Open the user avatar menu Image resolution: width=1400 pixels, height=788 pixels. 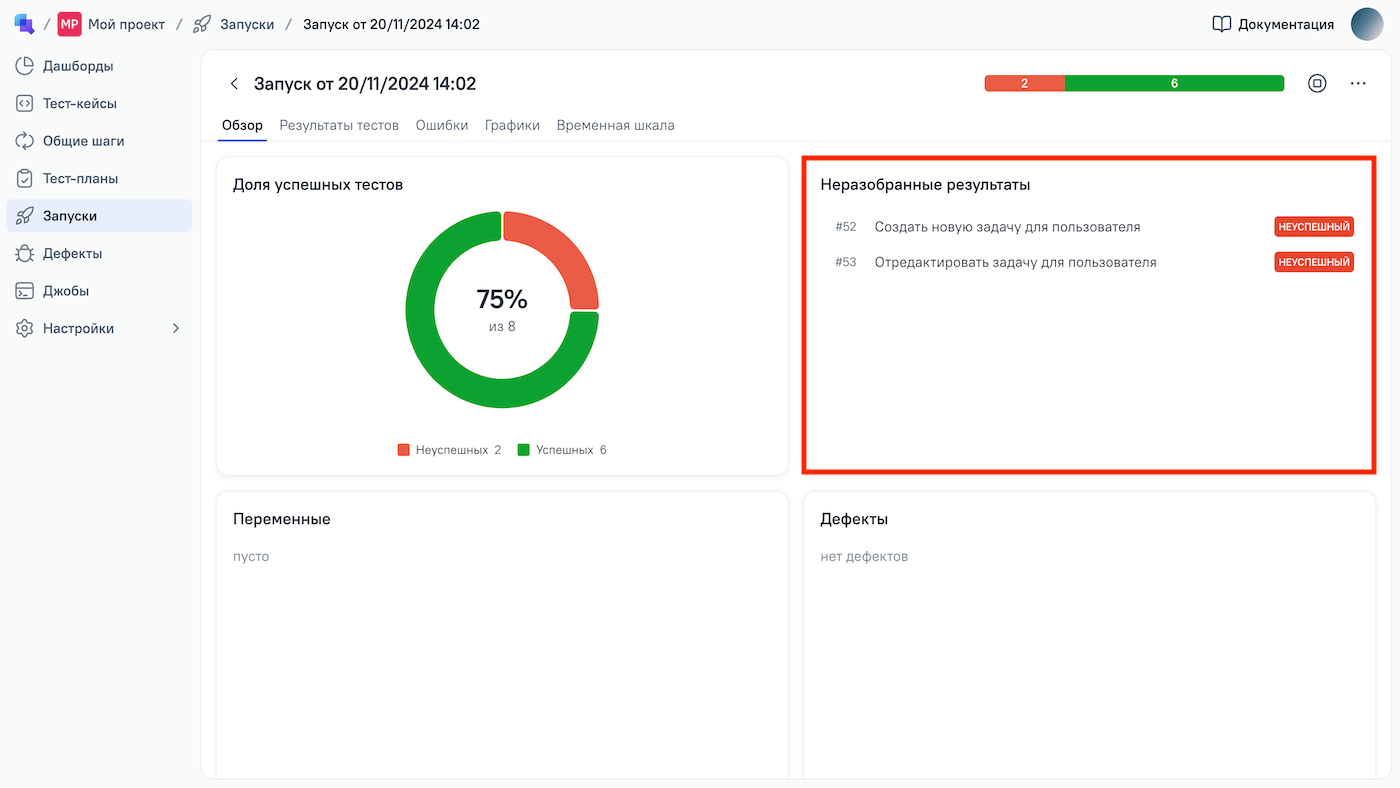click(1366, 24)
